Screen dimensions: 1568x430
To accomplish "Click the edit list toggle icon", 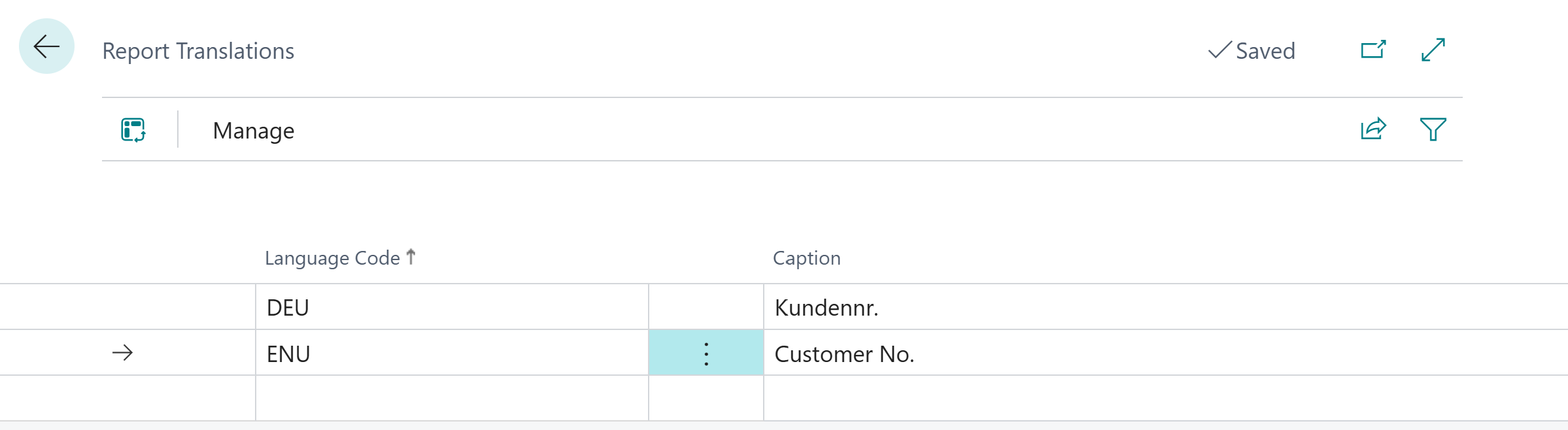I will (133, 130).
